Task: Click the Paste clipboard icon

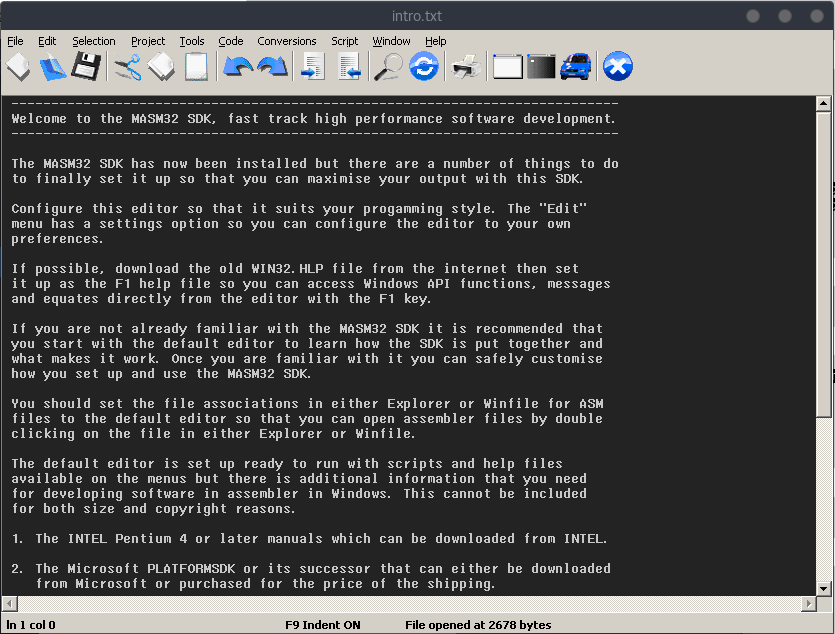Action: click(196, 67)
